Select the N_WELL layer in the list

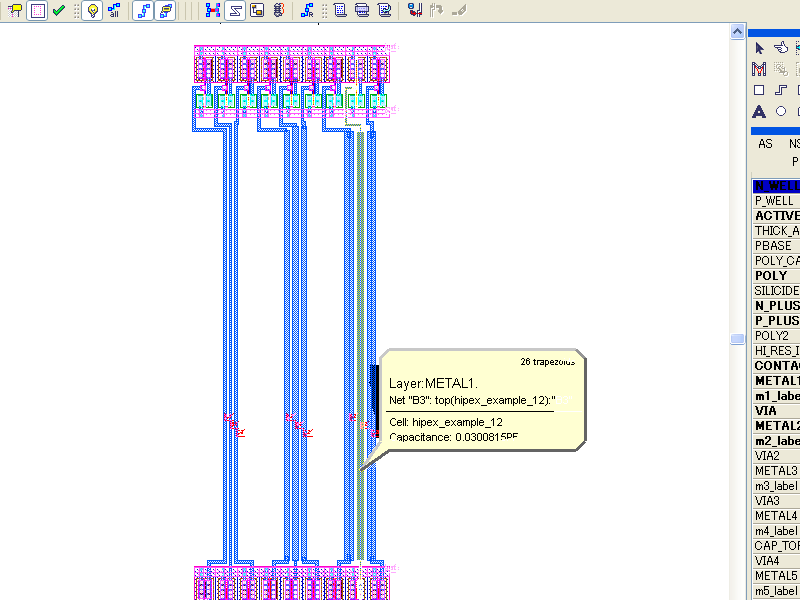[x=776, y=186]
